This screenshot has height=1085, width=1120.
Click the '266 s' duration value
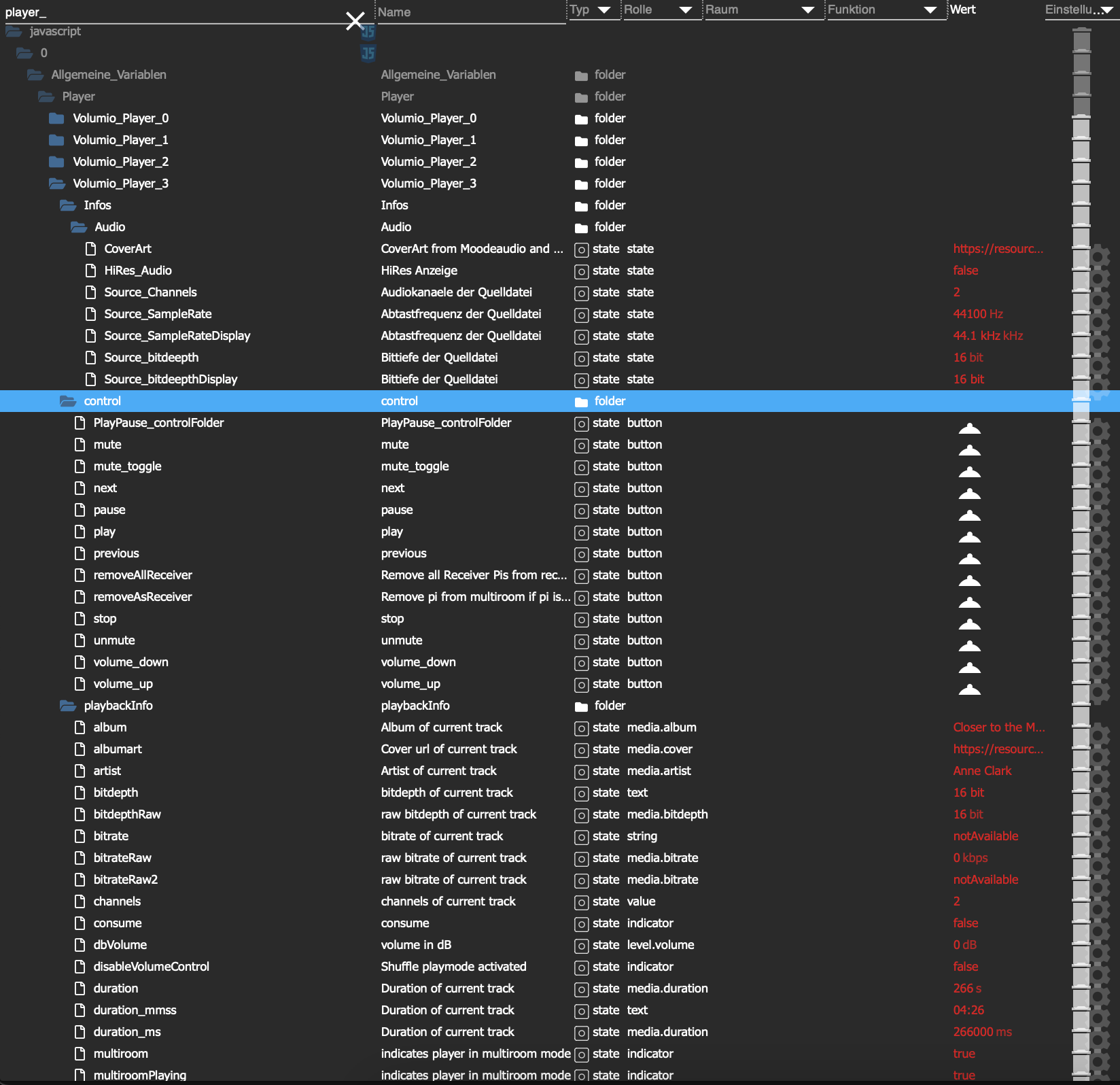pos(967,988)
